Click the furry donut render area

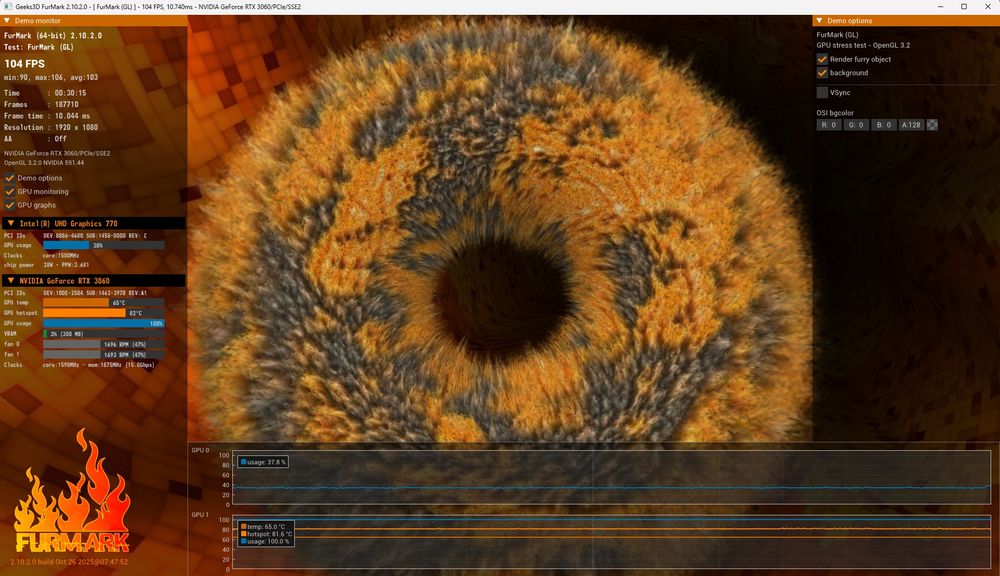(501, 230)
